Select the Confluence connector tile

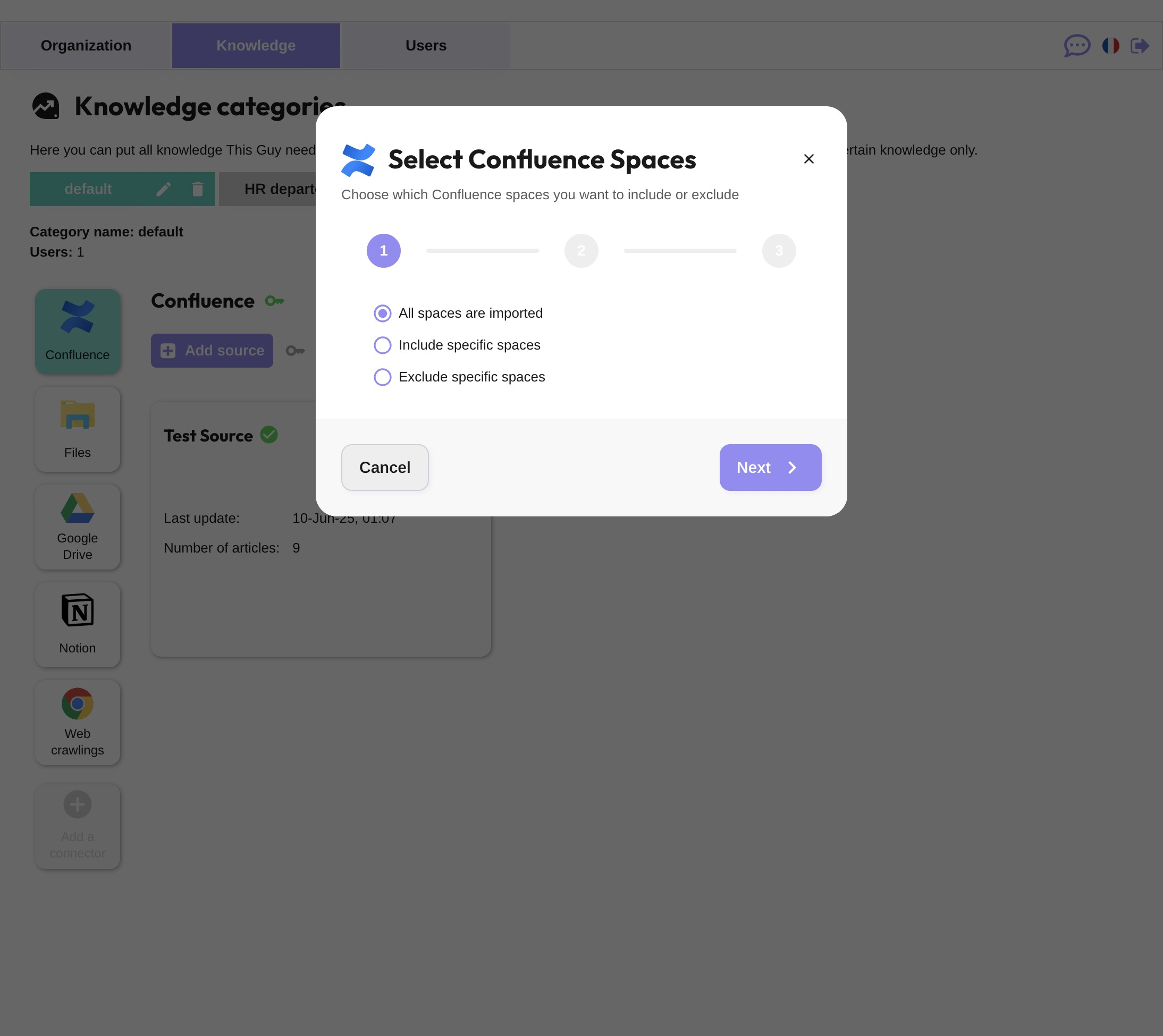tap(78, 332)
